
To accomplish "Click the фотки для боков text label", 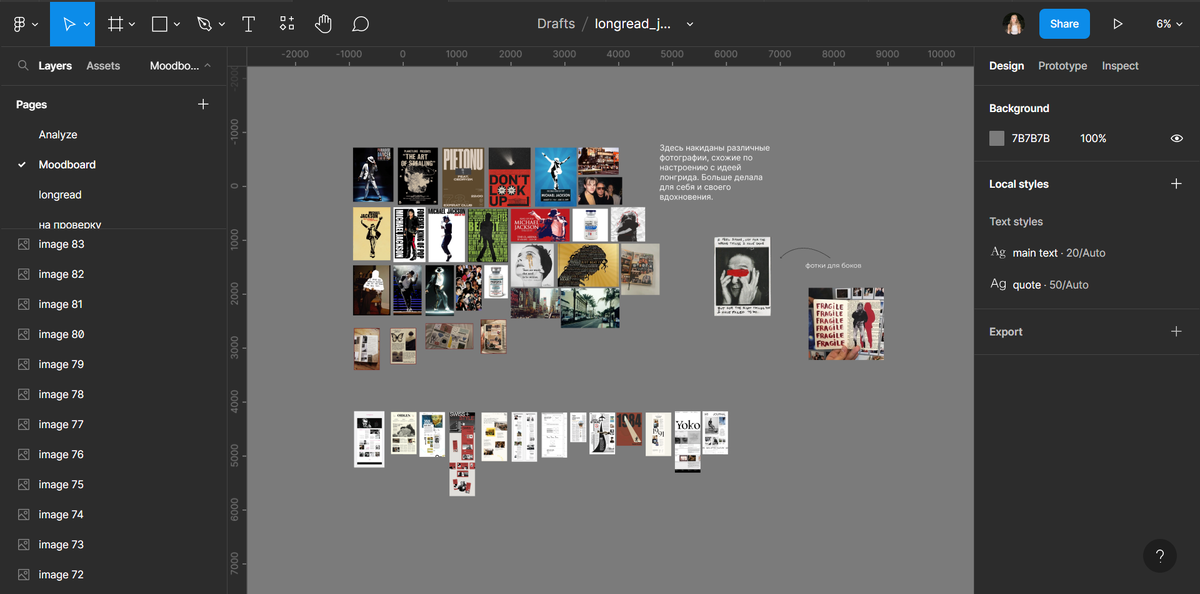I will [833, 265].
